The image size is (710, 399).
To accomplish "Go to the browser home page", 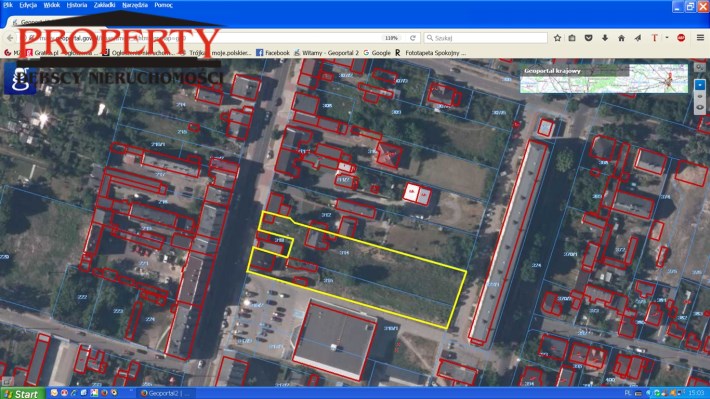I will click(x=621, y=38).
